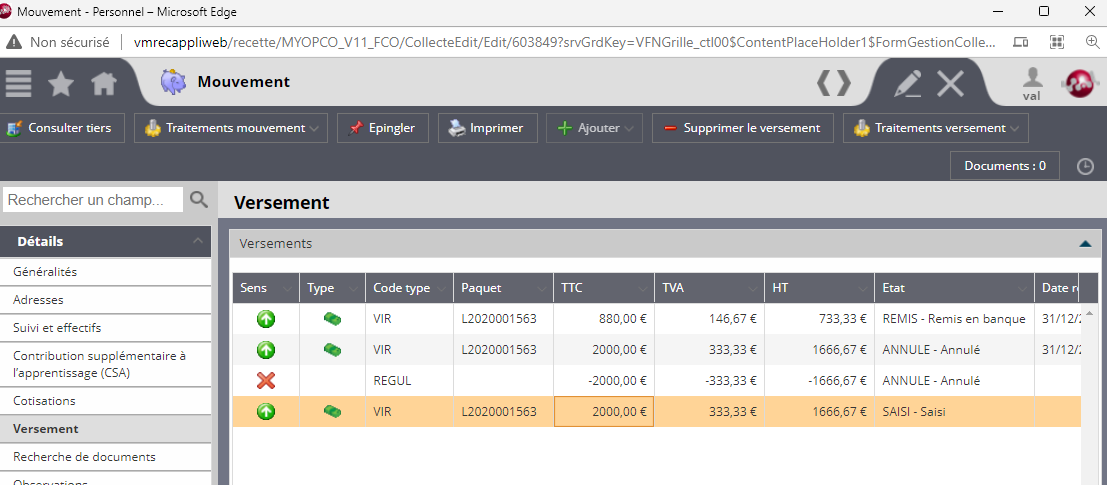1107x485 pixels.
Task: Open the Ajouter dropdown
Action: pyautogui.click(x=594, y=128)
